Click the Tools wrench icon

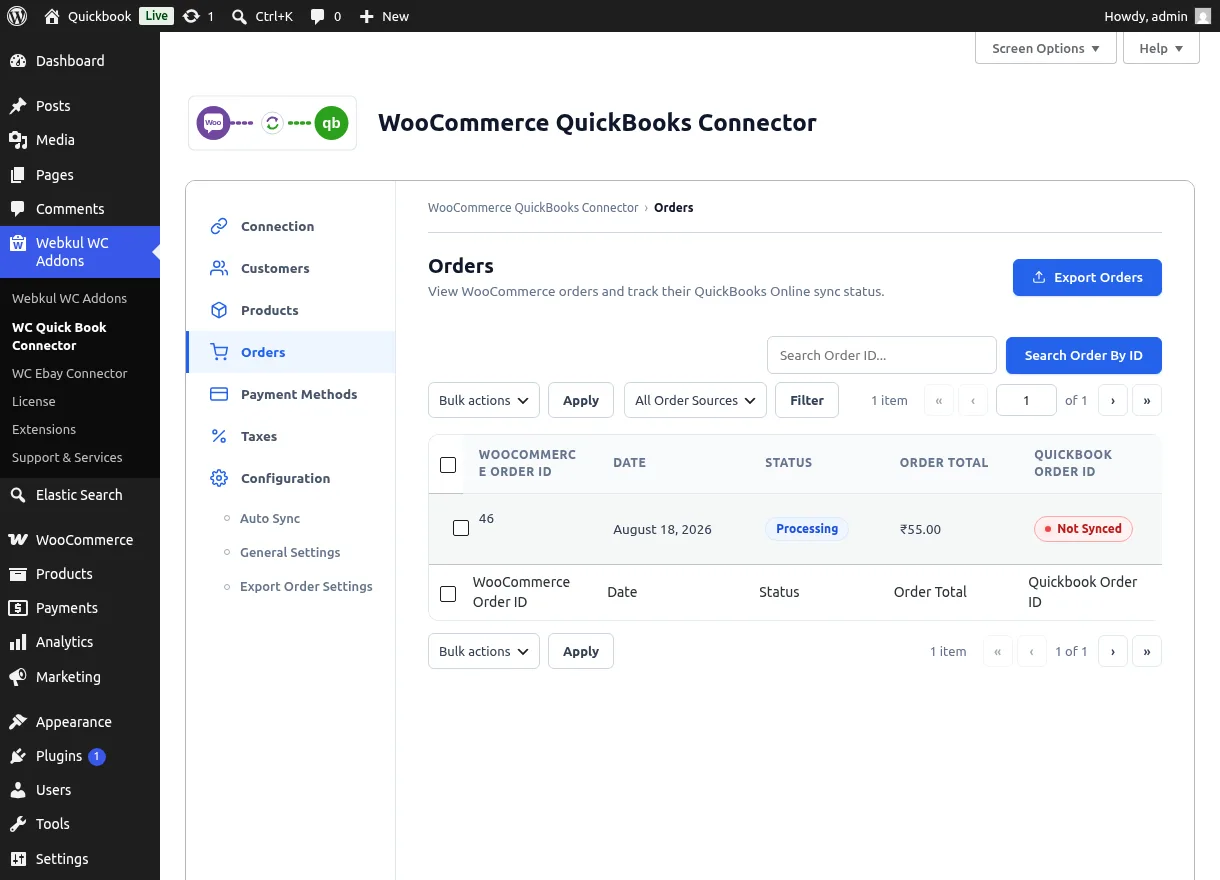click(18, 824)
